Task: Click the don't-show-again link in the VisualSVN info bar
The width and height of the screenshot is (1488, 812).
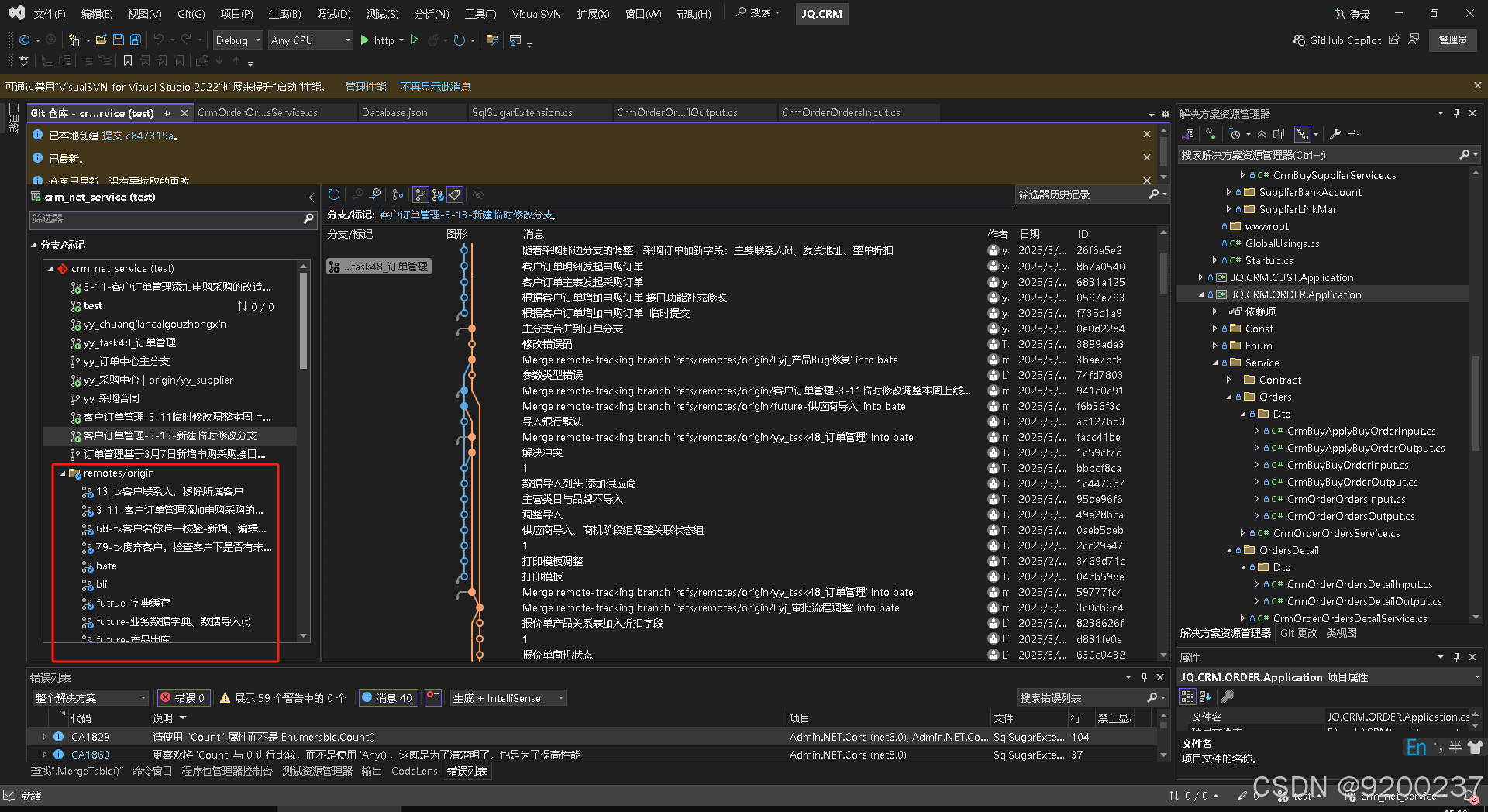Action: click(x=435, y=87)
